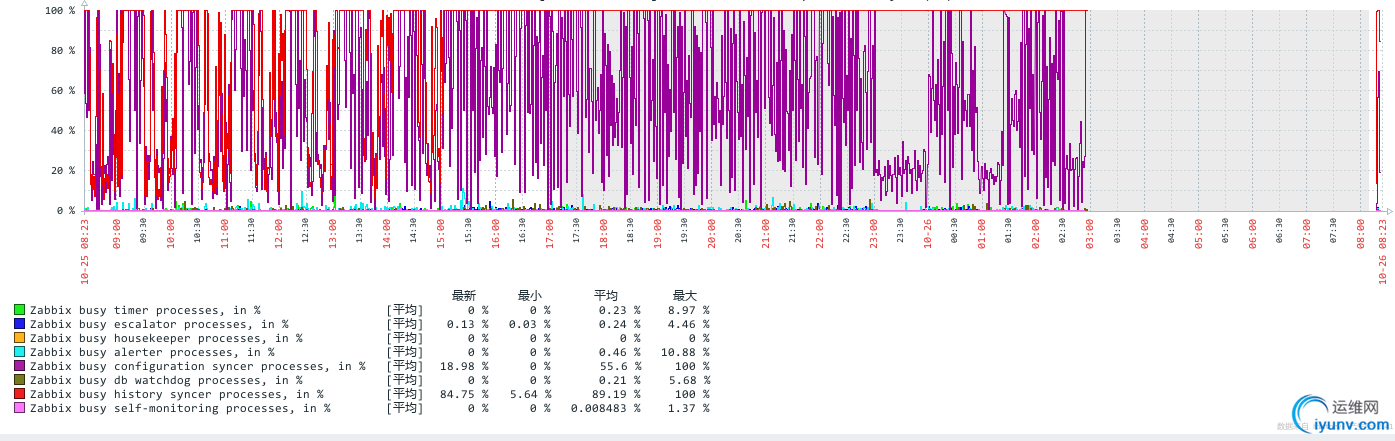The image size is (1395, 441).
Task: Click the olive db watchdog legend swatch
Action: 20,380
